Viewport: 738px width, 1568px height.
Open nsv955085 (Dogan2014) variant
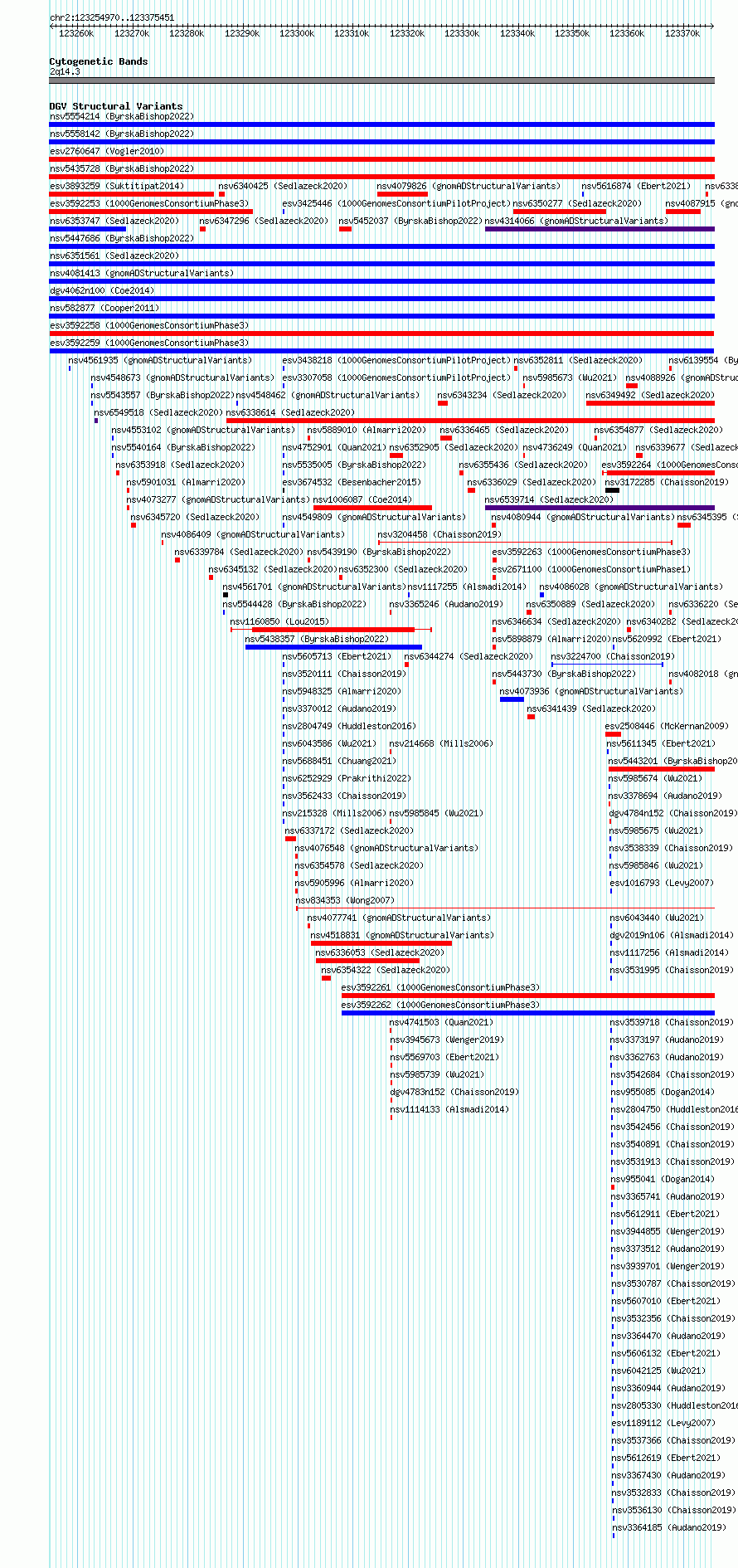pos(663,1093)
